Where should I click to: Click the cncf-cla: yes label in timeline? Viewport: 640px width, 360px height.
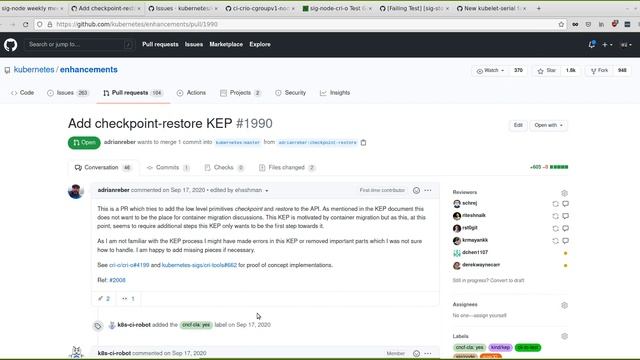(x=196, y=325)
